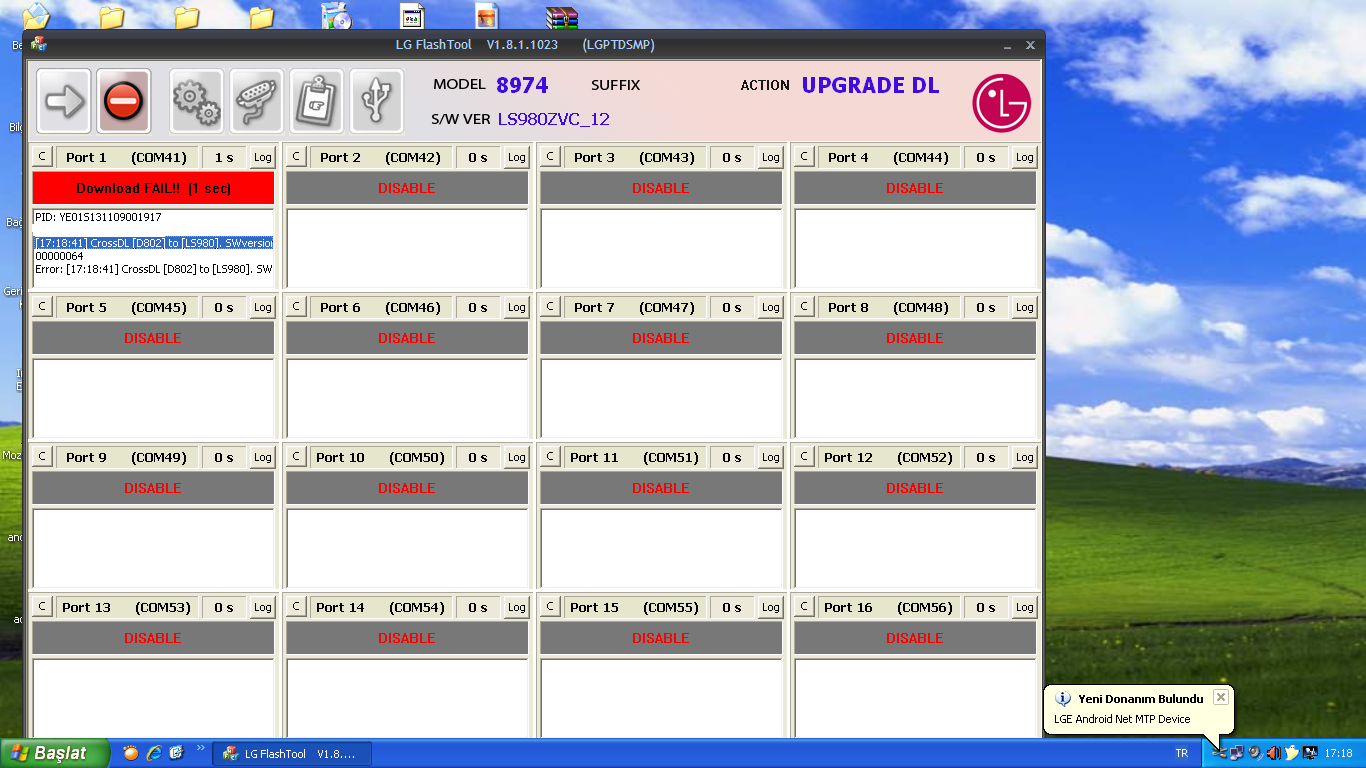
Task: Click the S/W version LS980ZVC_12 text
Action: 553,119
